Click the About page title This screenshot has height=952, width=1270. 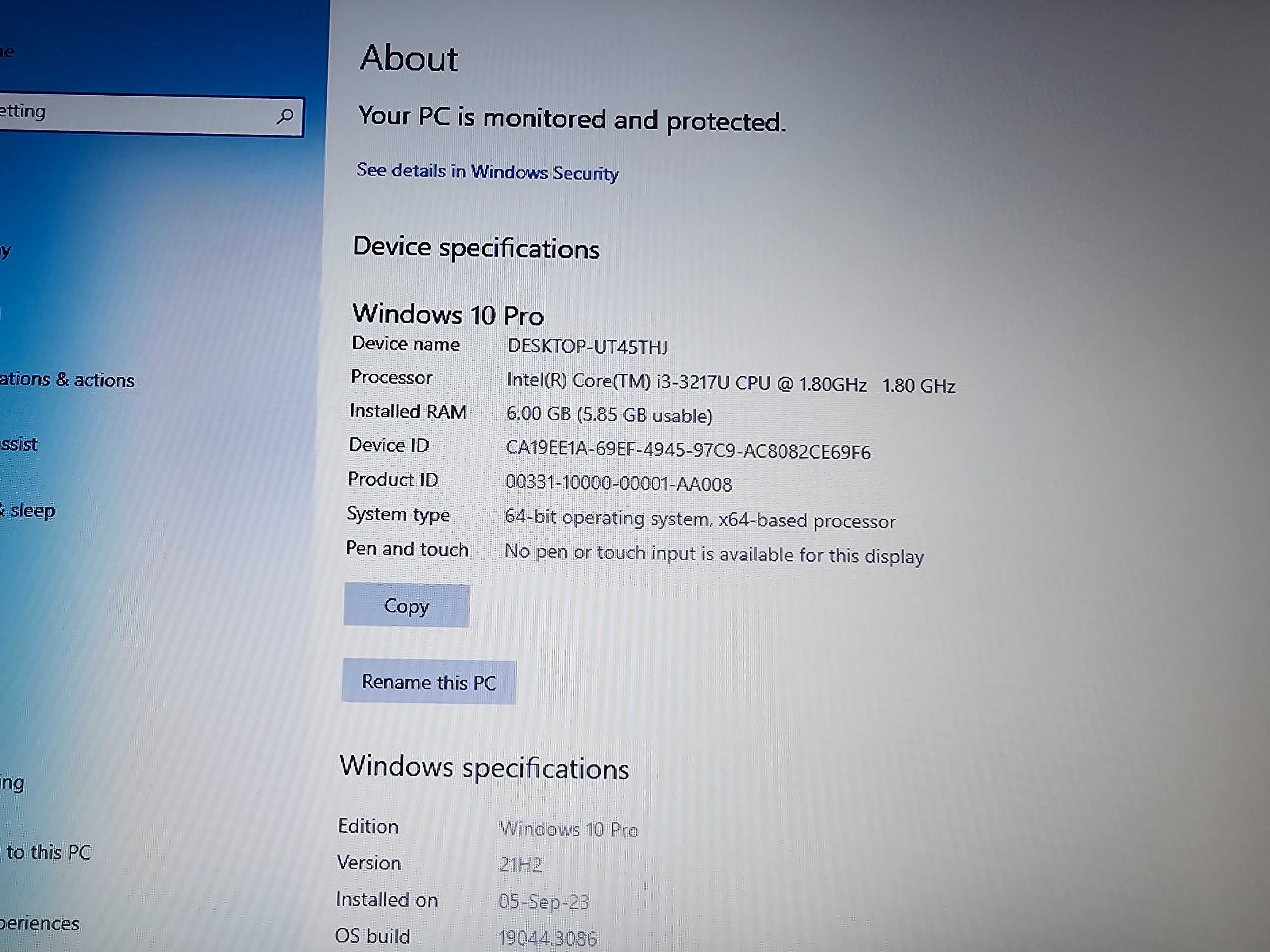[409, 58]
